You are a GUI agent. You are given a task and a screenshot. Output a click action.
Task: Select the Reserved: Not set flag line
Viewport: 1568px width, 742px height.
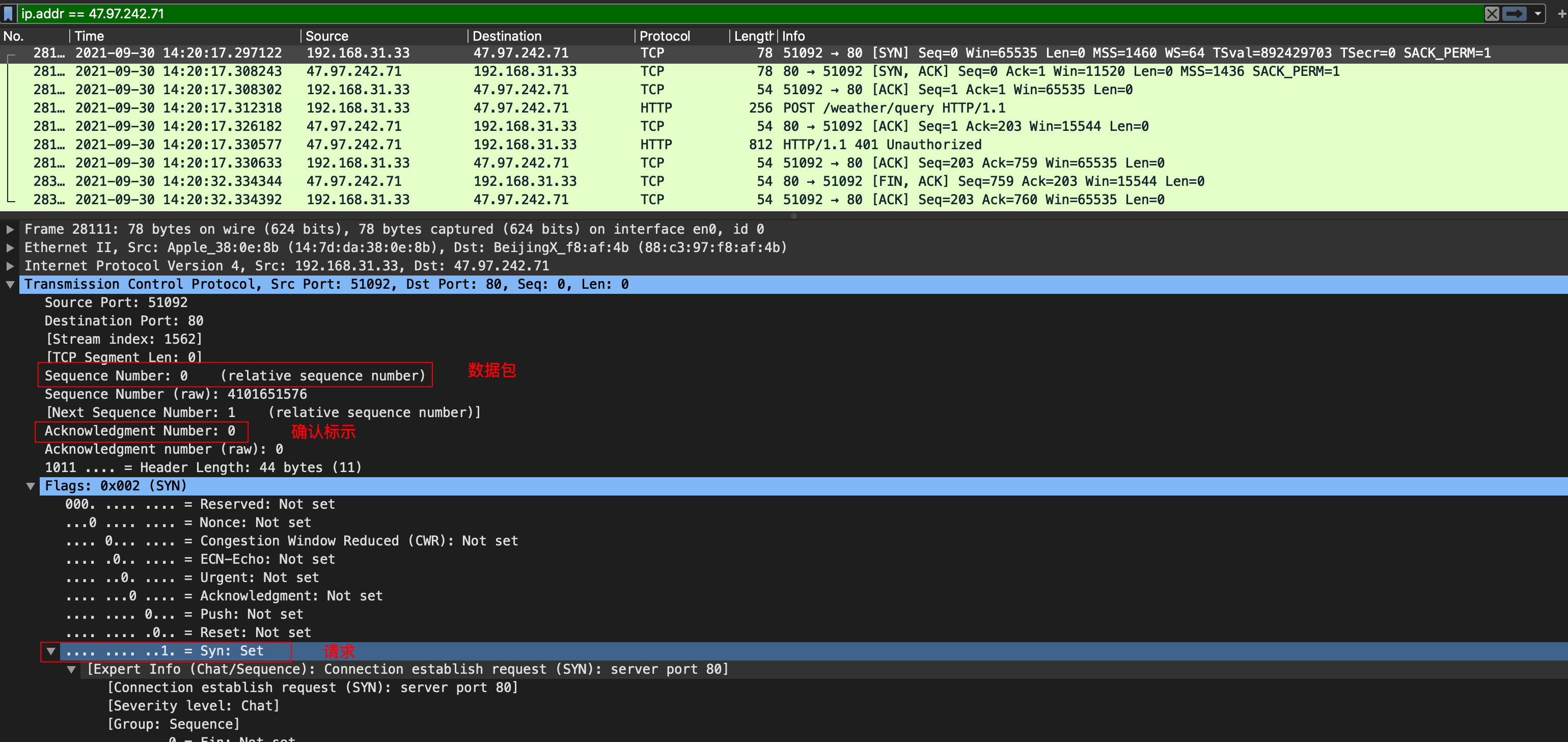click(x=200, y=504)
